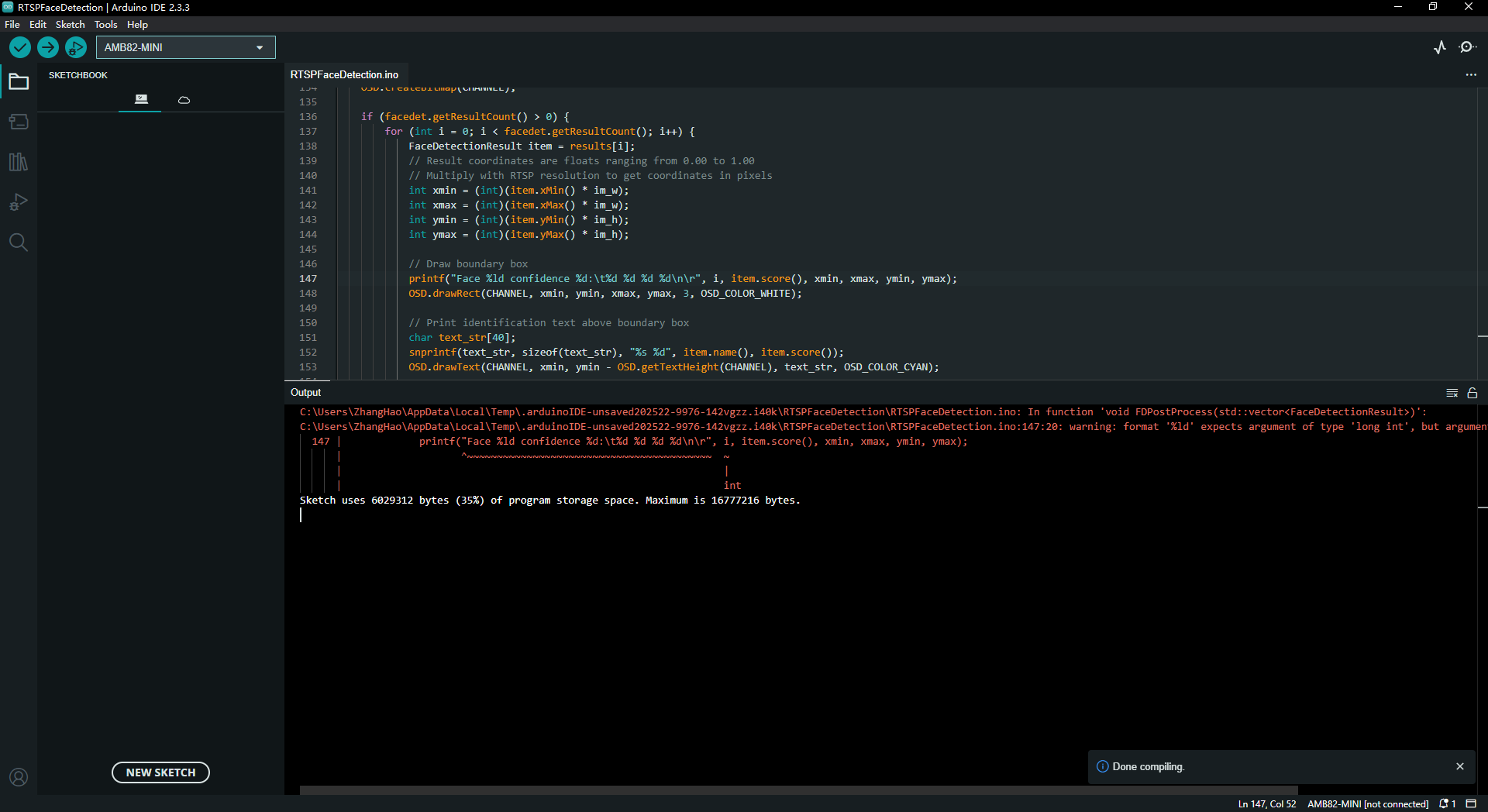The width and height of the screenshot is (1488, 812).
Task: Click 'Sketch uses 6029312 bytes' output line
Action: 549,501
